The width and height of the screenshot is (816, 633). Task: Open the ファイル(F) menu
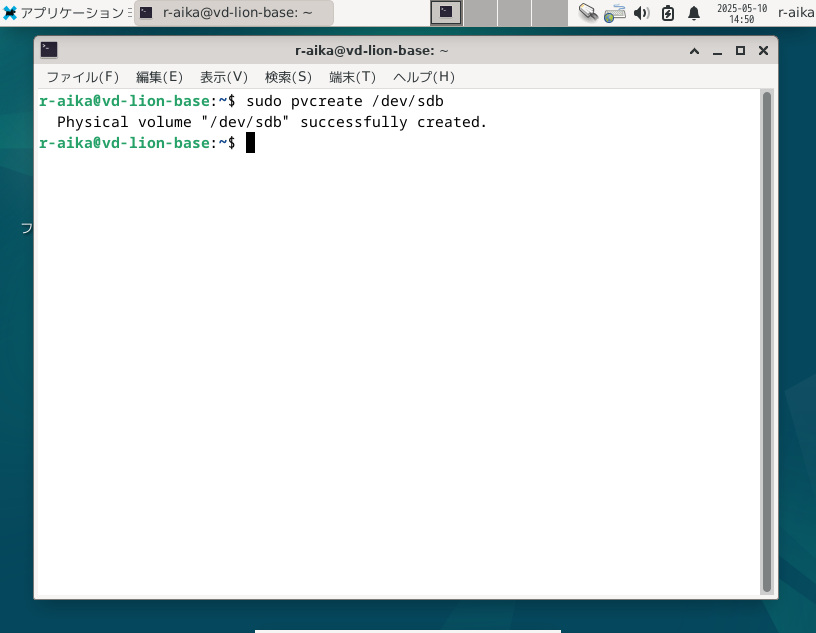pyautogui.click(x=83, y=77)
